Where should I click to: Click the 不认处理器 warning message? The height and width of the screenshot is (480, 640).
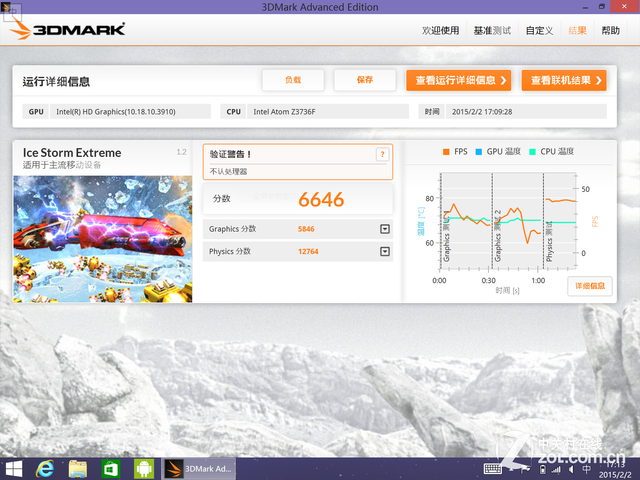[x=228, y=171]
